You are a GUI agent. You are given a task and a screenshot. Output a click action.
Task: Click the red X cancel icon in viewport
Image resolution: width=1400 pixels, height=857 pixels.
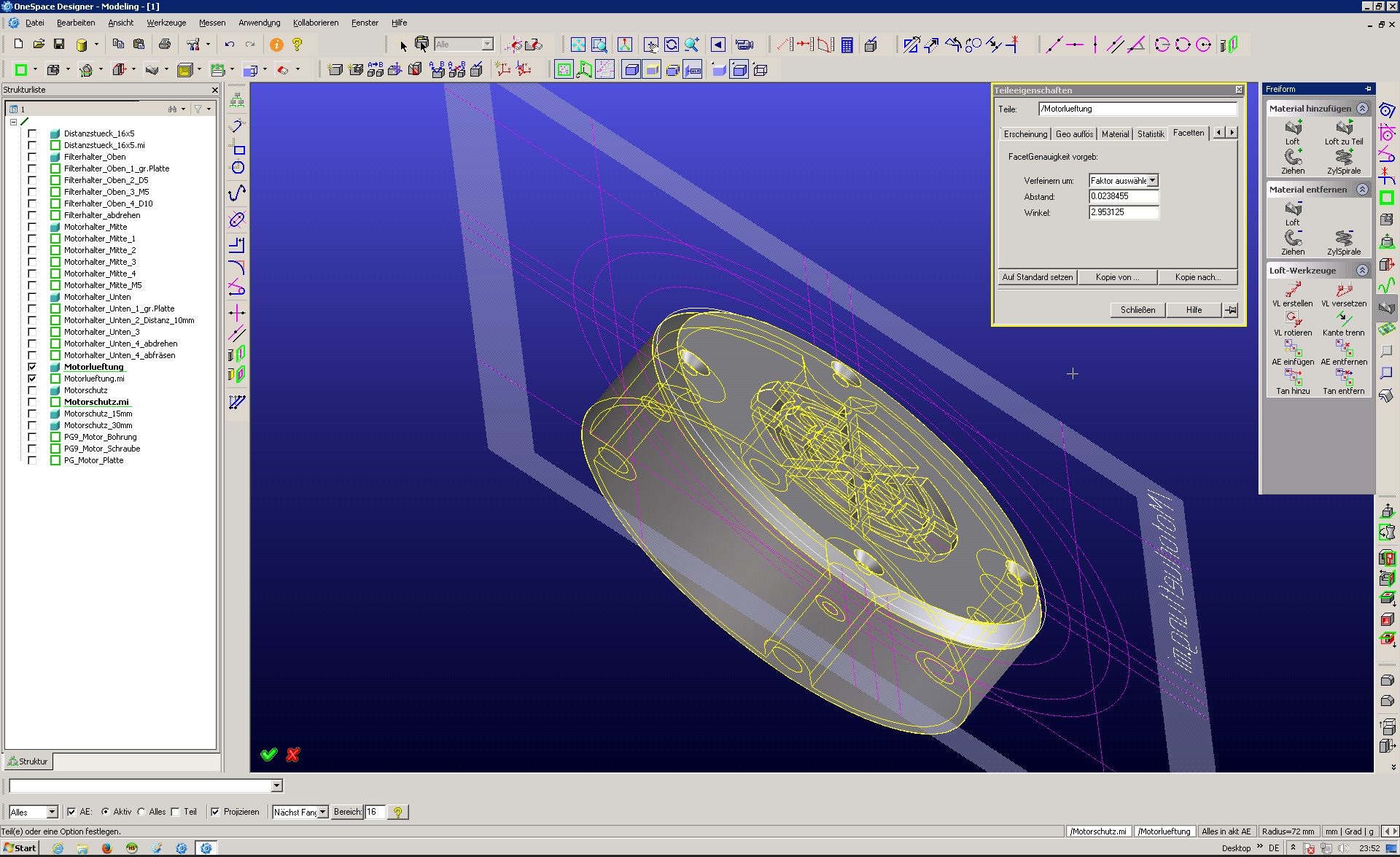point(293,754)
